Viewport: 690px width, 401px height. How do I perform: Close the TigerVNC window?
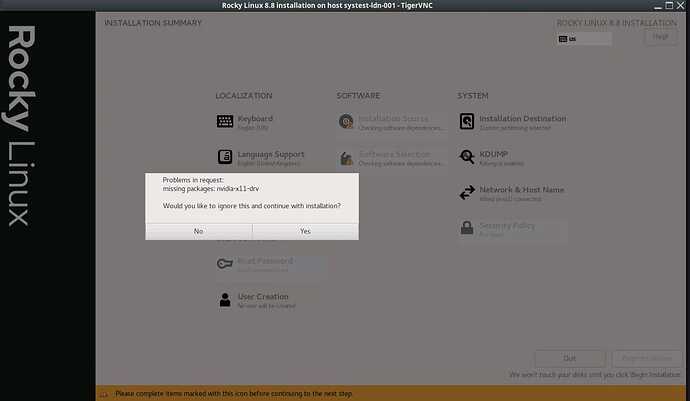(680, 6)
